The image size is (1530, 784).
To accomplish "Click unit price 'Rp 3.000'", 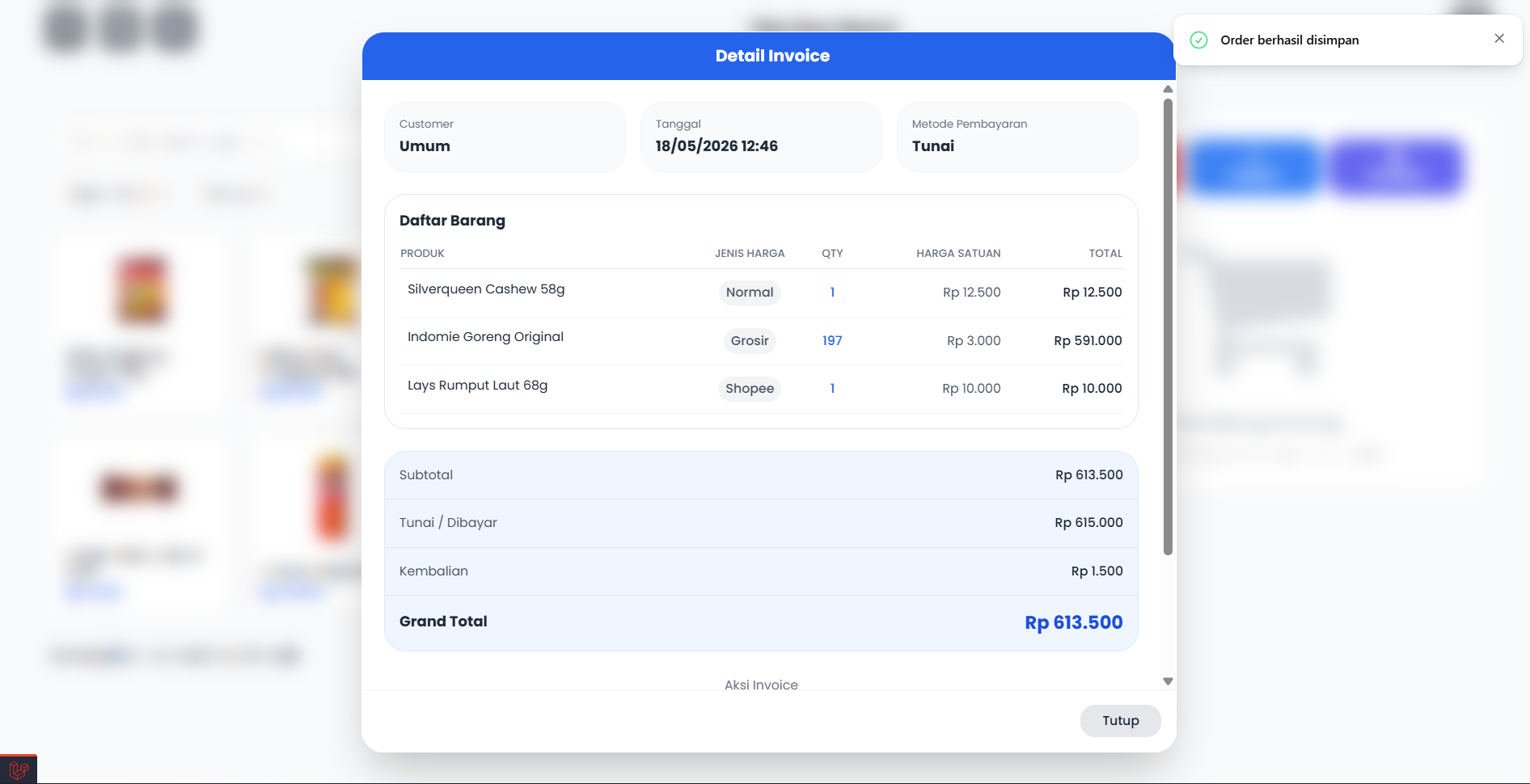I will (x=974, y=341).
